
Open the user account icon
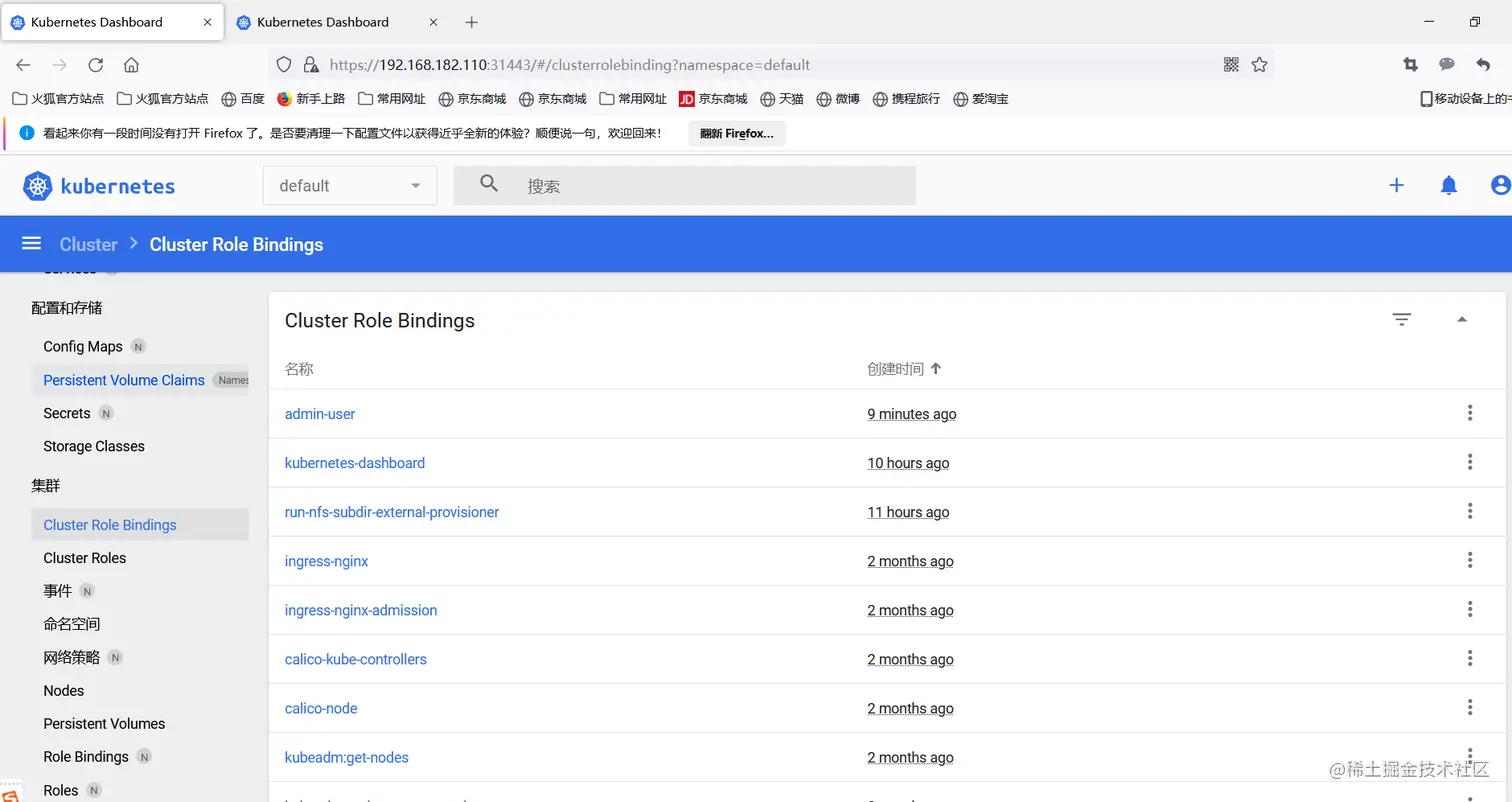[x=1500, y=185]
